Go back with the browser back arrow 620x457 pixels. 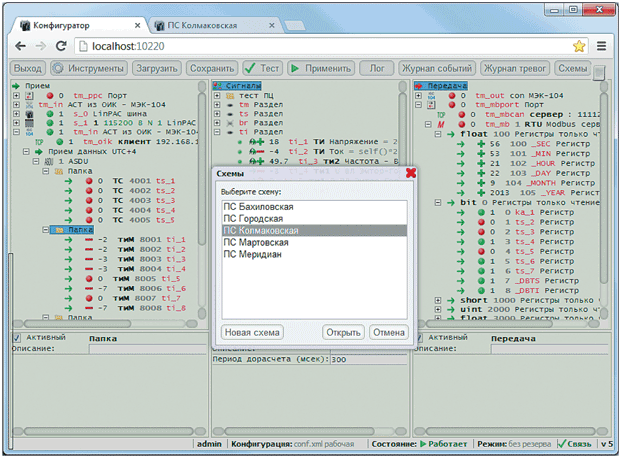[21, 46]
